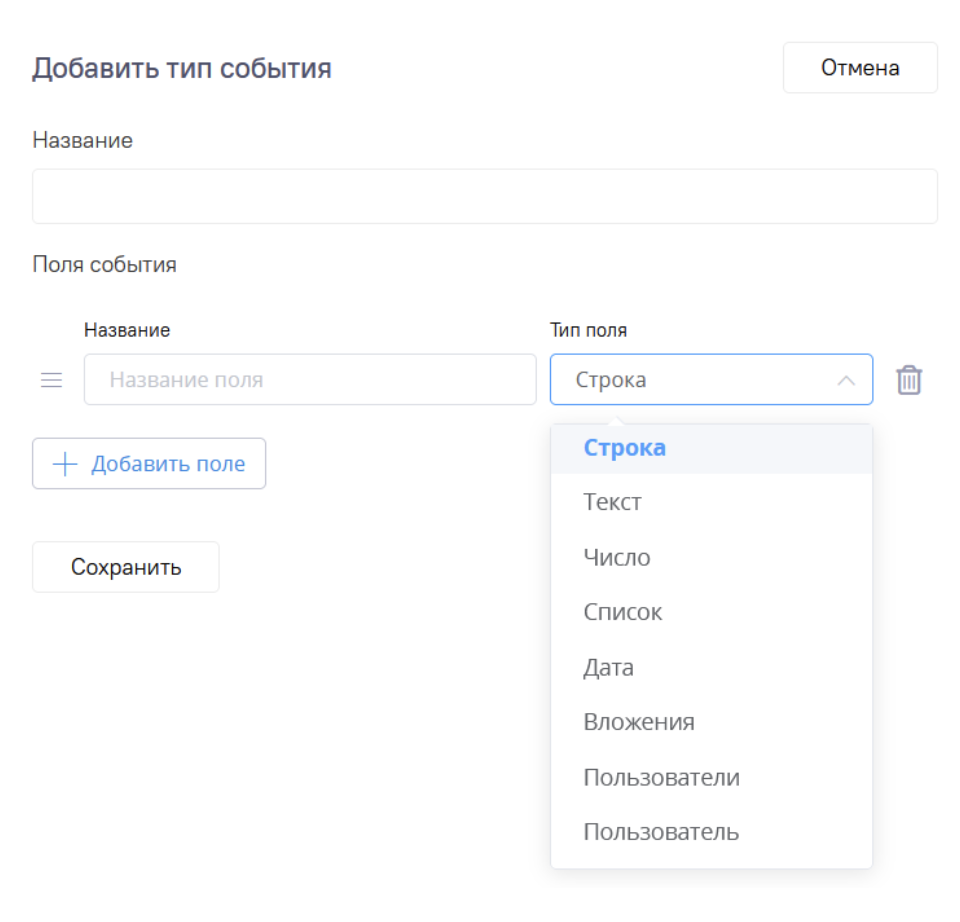Pick Число from the dropdown options

click(617, 557)
